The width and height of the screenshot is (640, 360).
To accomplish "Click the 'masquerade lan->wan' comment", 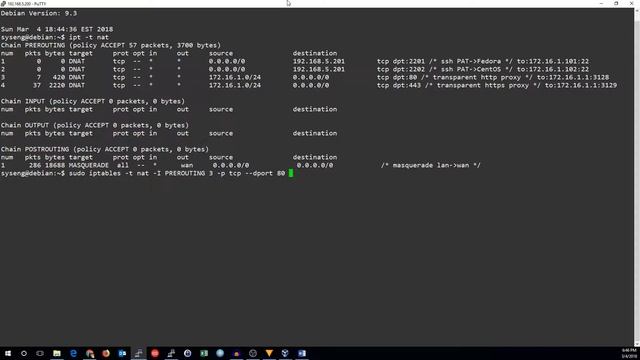I will point(431,165).
